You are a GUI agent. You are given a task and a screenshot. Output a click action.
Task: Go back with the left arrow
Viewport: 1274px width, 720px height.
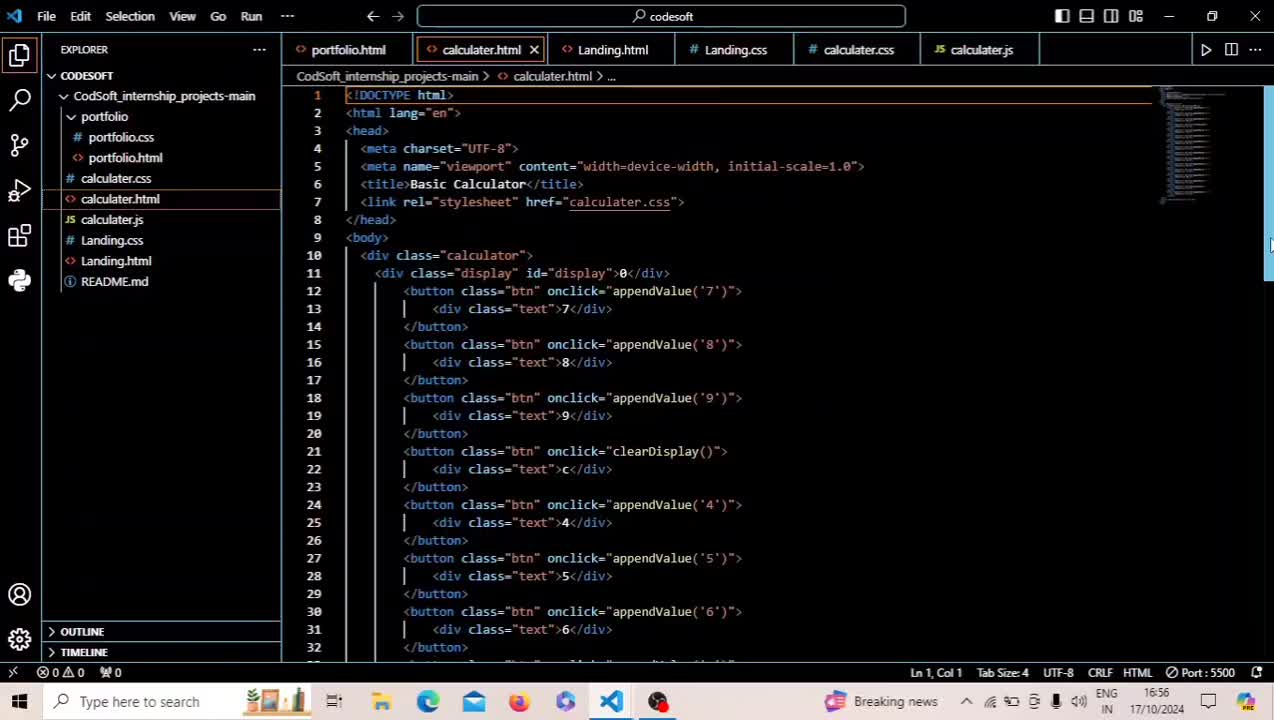tap(373, 16)
